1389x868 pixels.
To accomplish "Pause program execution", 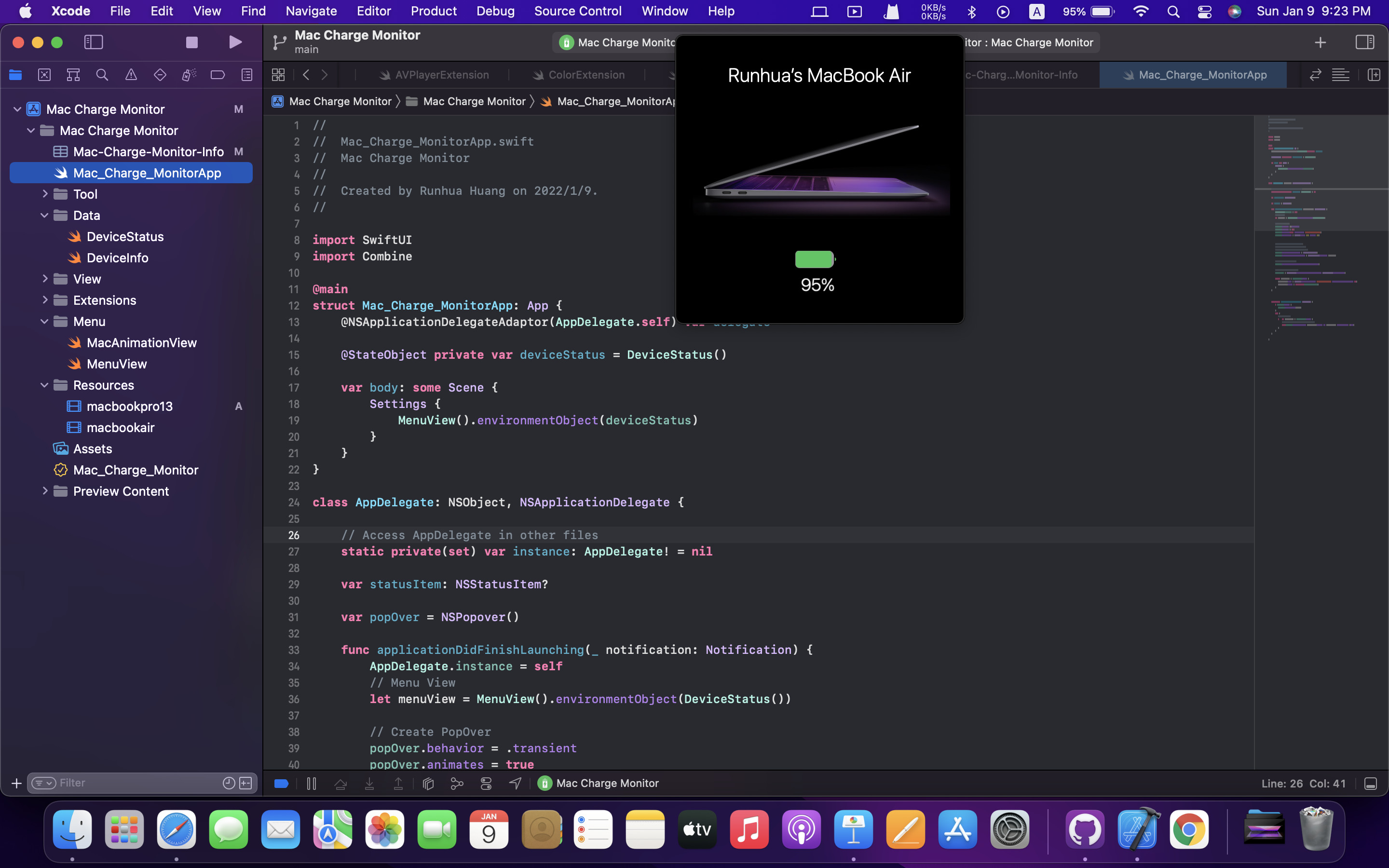I will click(x=312, y=784).
